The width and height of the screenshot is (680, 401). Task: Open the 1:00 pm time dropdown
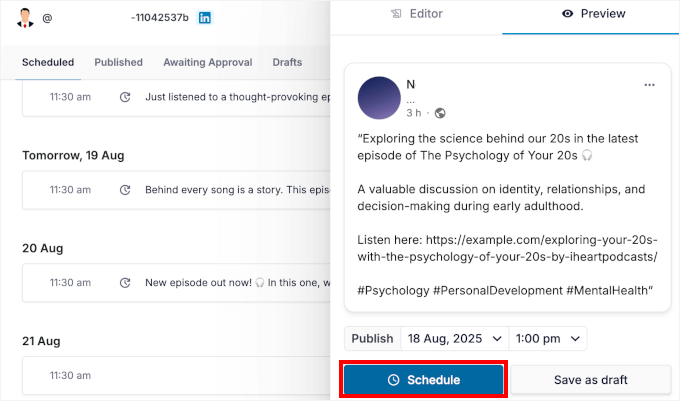(548, 339)
